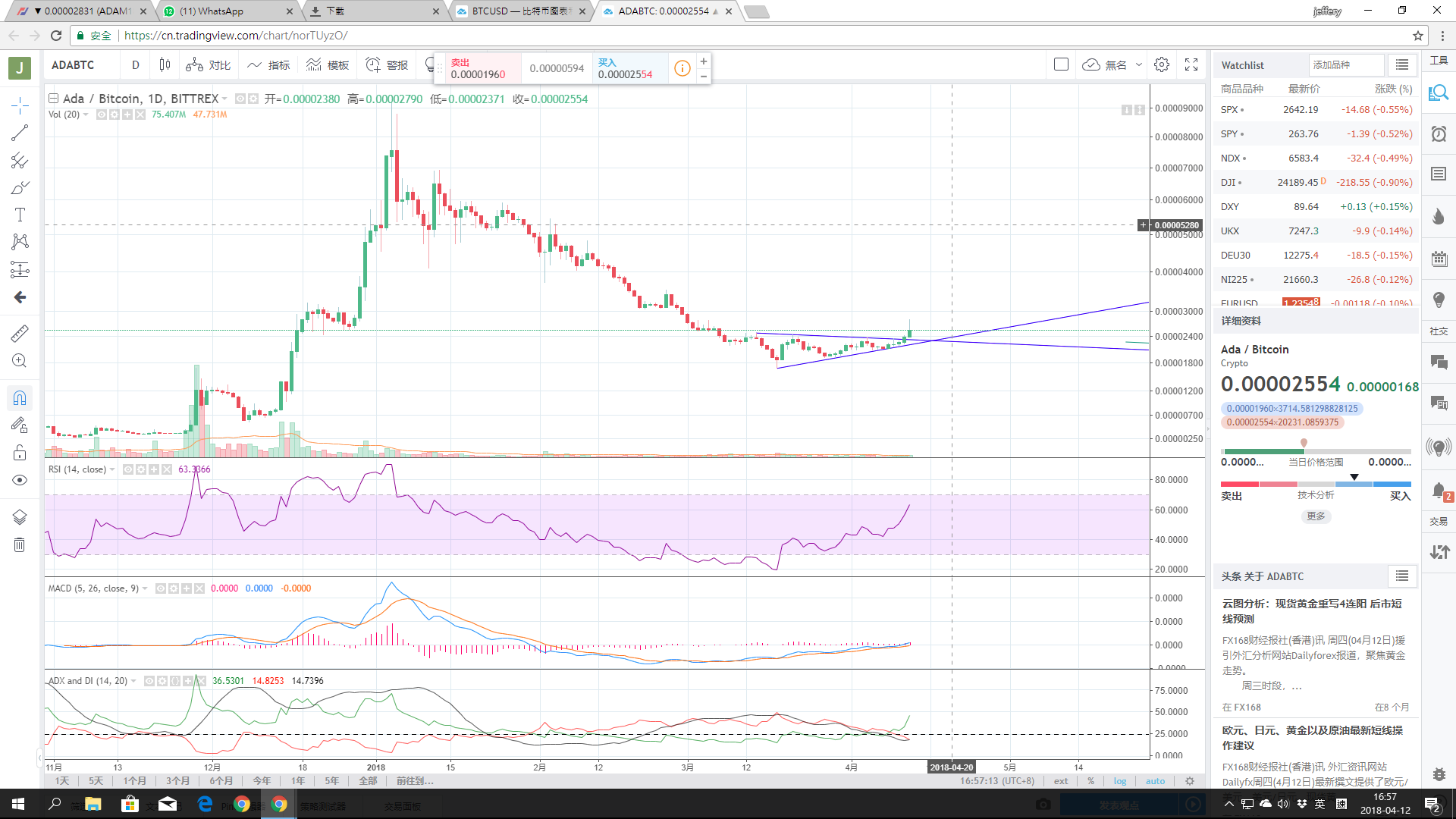
Task: Click the 更多 (more) technical analysis button
Action: pos(1316,516)
